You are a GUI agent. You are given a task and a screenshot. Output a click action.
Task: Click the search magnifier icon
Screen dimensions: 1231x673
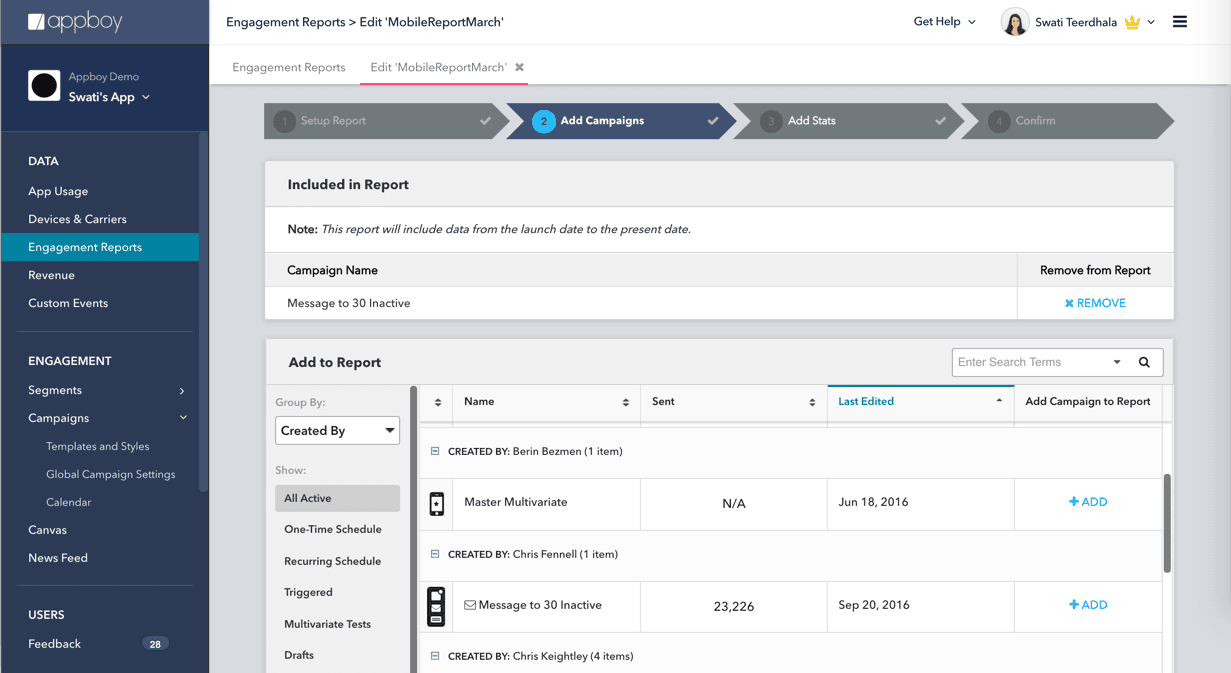[x=1144, y=362]
